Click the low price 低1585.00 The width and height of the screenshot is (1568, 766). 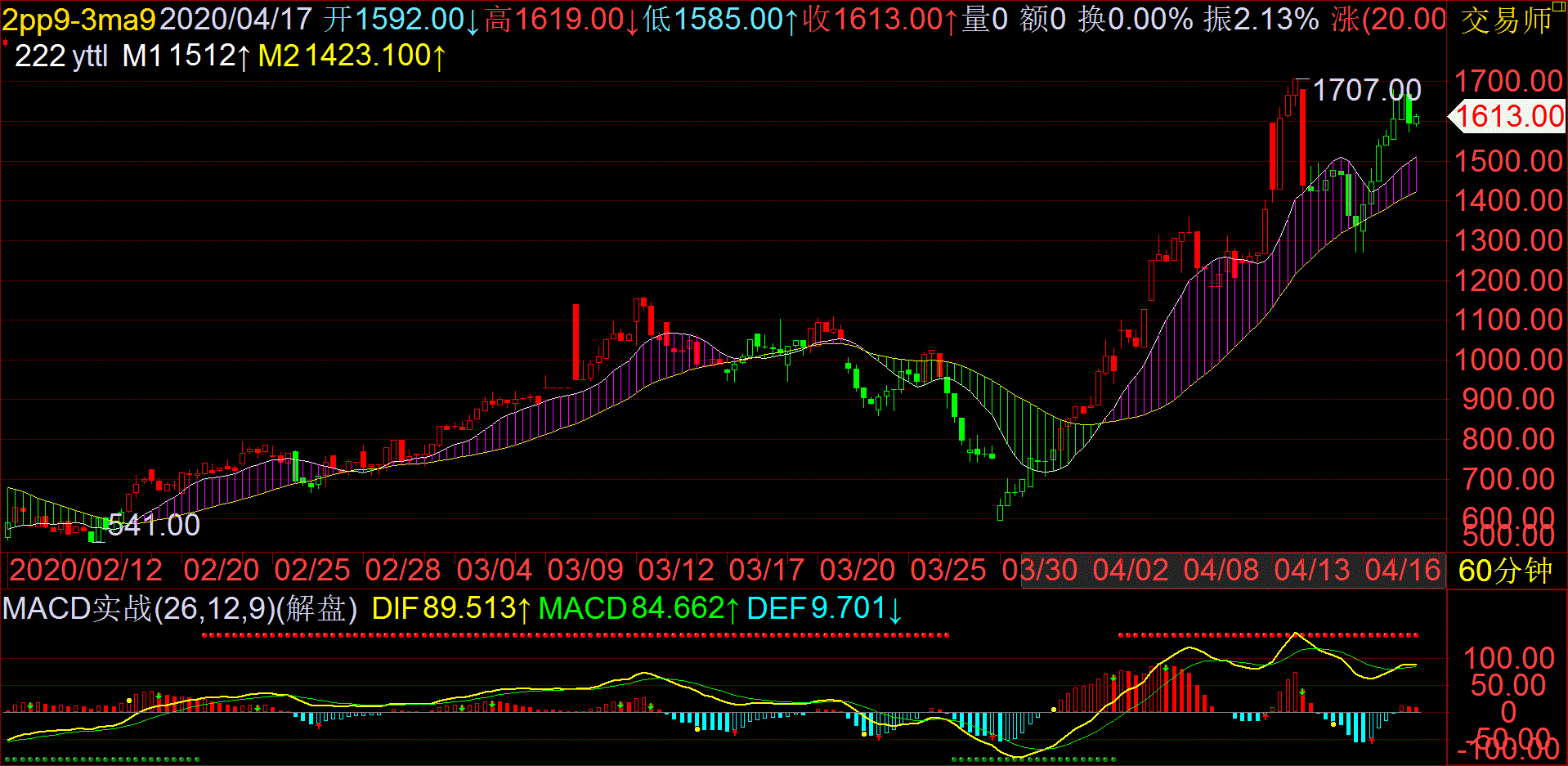click(720, 19)
